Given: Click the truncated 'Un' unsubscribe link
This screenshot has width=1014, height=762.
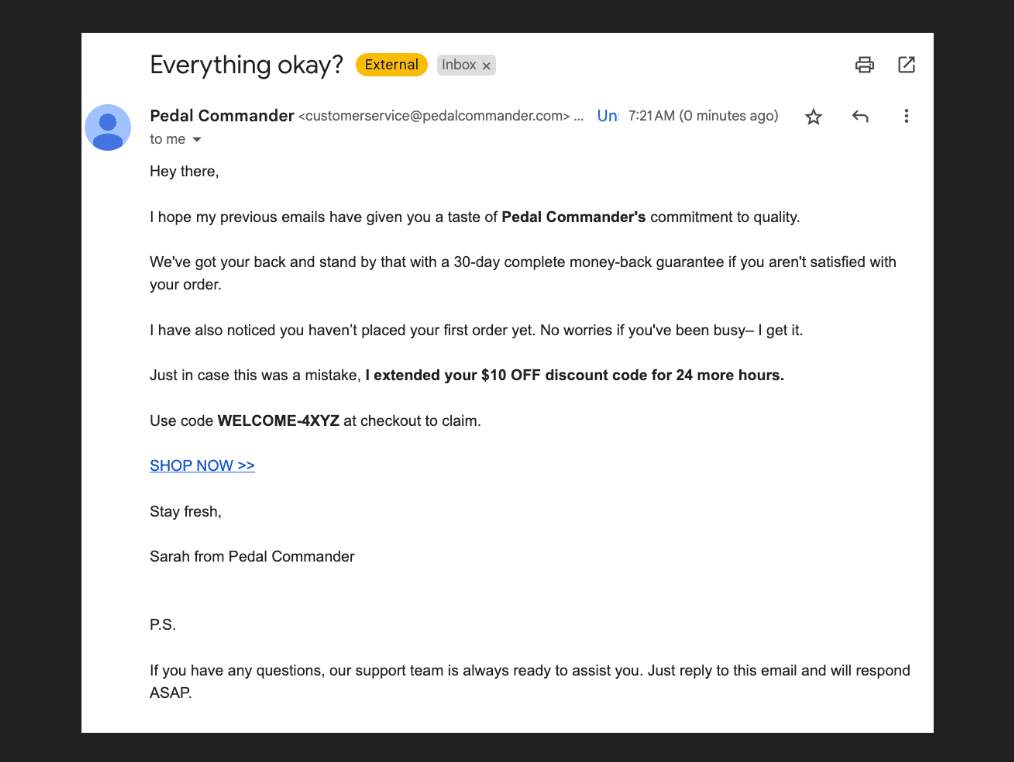Looking at the screenshot, I should pos(607,116).
